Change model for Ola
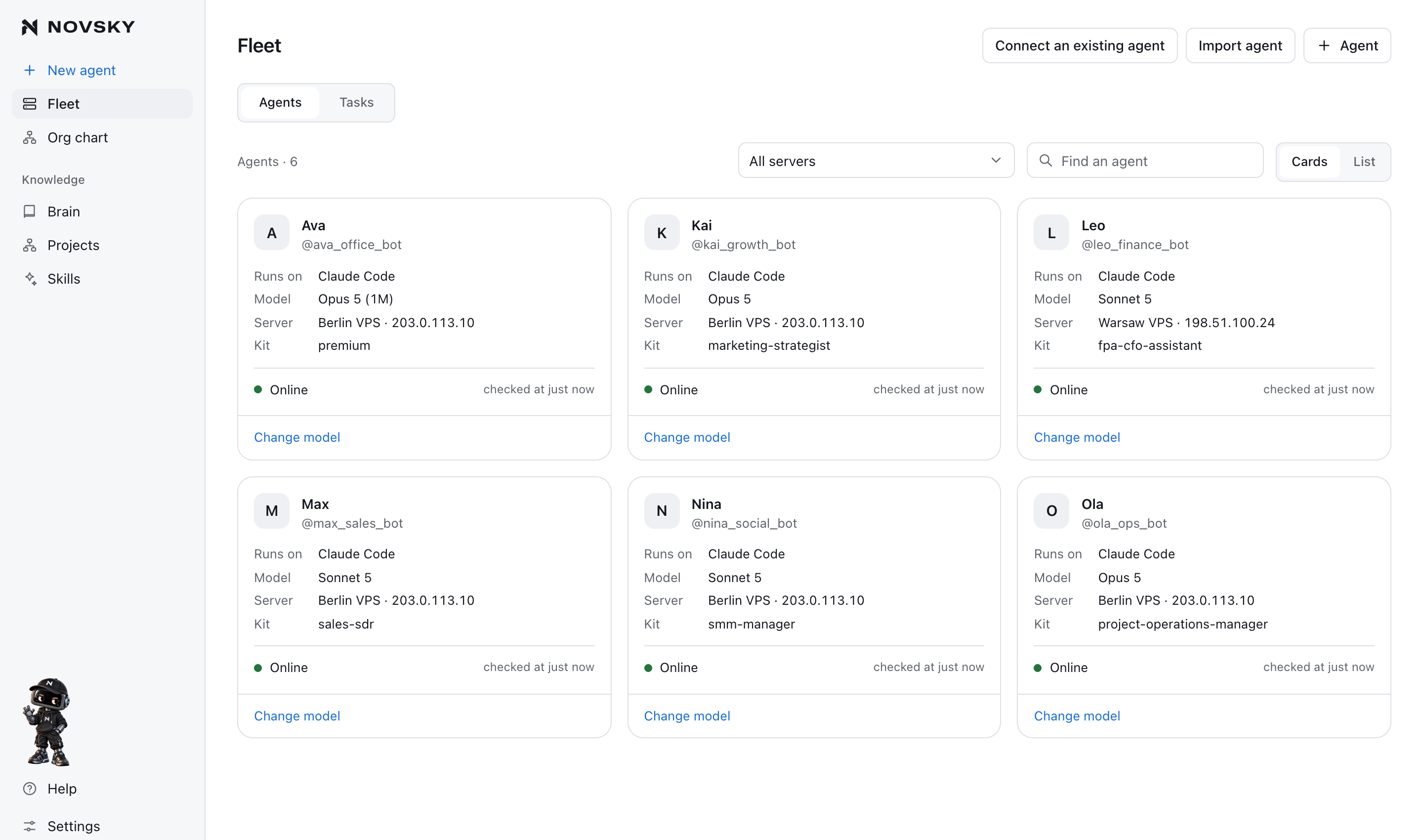 point(1077,715)
